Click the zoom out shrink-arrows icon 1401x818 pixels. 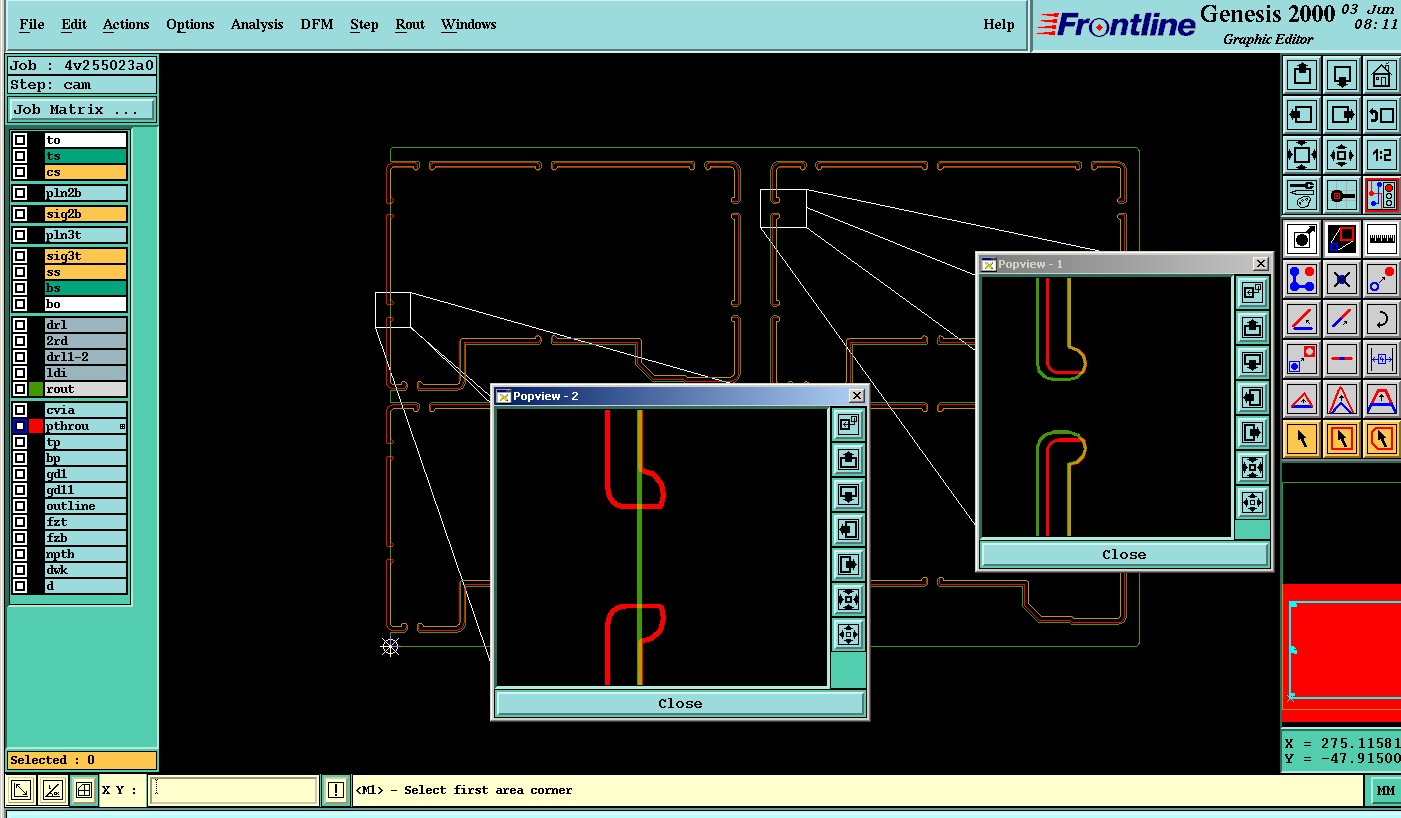click(x=1341, y=155)
